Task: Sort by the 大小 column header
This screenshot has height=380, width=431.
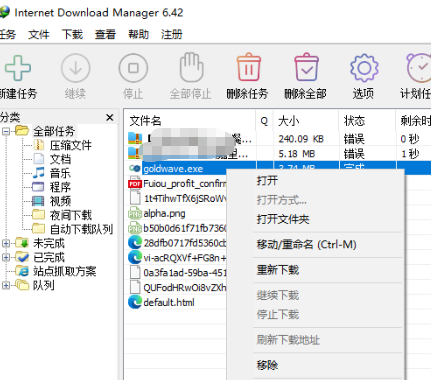Action: [x=306, y=121]
